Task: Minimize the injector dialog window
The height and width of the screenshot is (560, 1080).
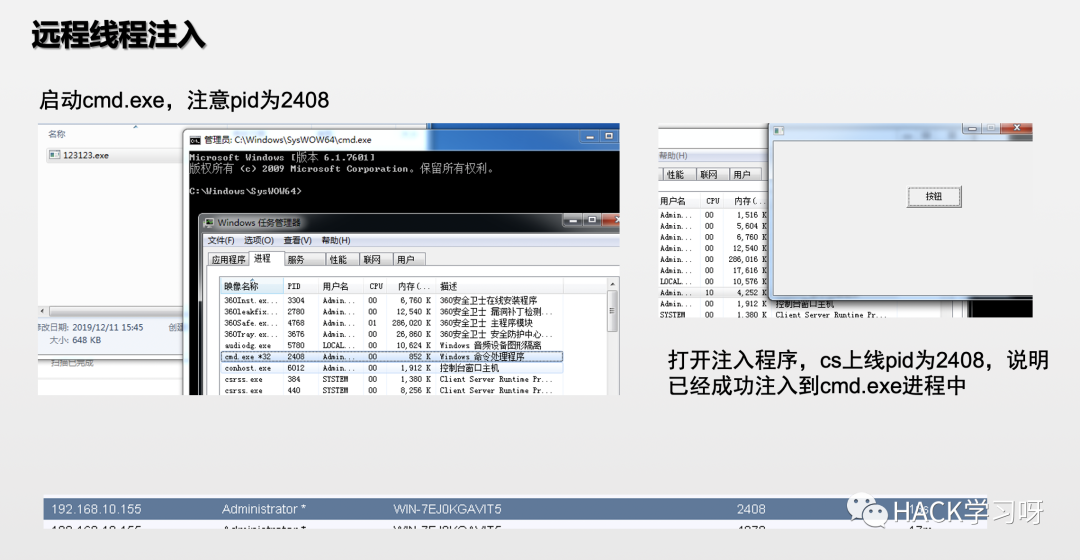Action: [x=972, y=128]
